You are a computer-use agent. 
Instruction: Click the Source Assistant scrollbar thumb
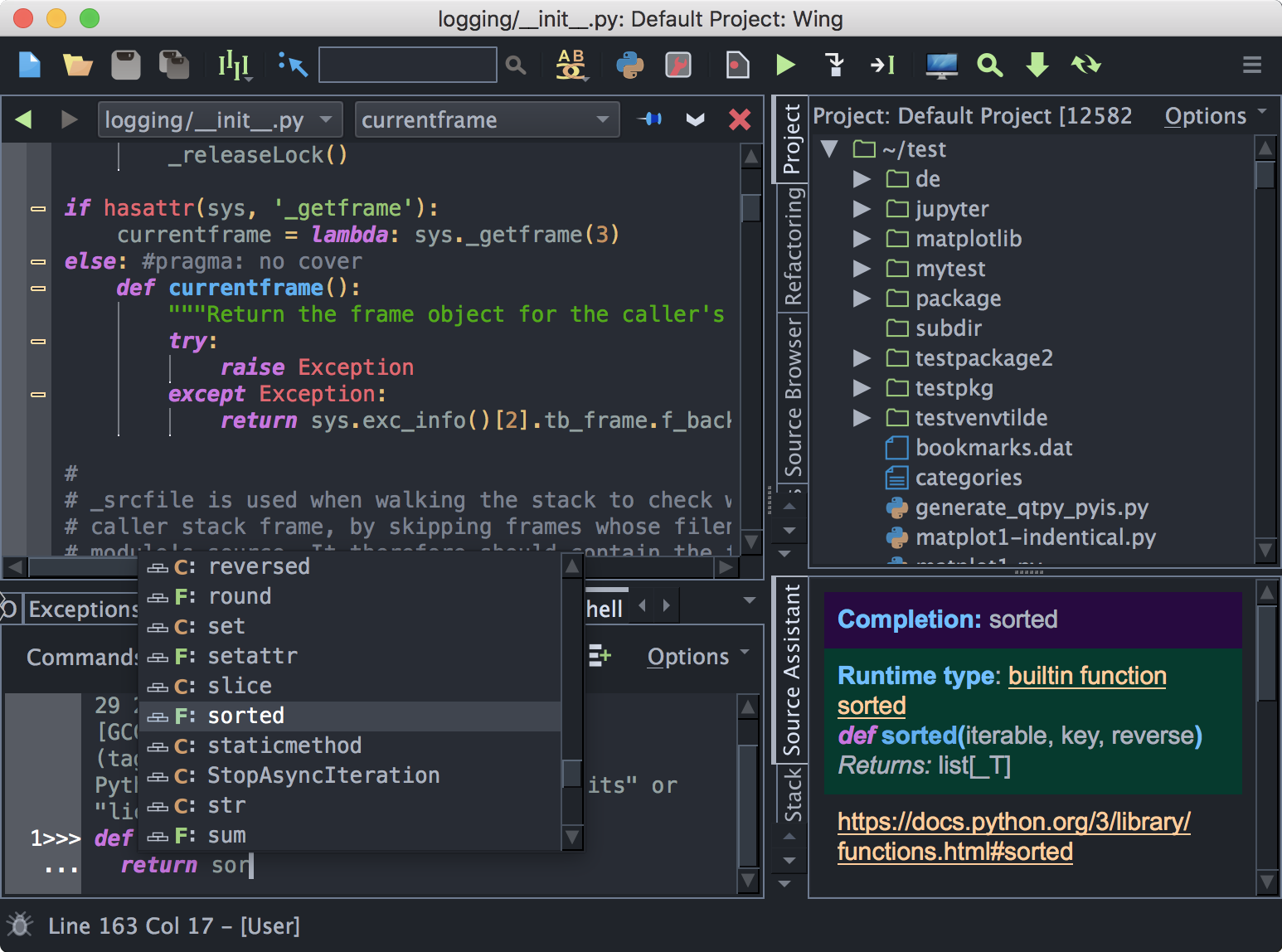pos(1268,653)
